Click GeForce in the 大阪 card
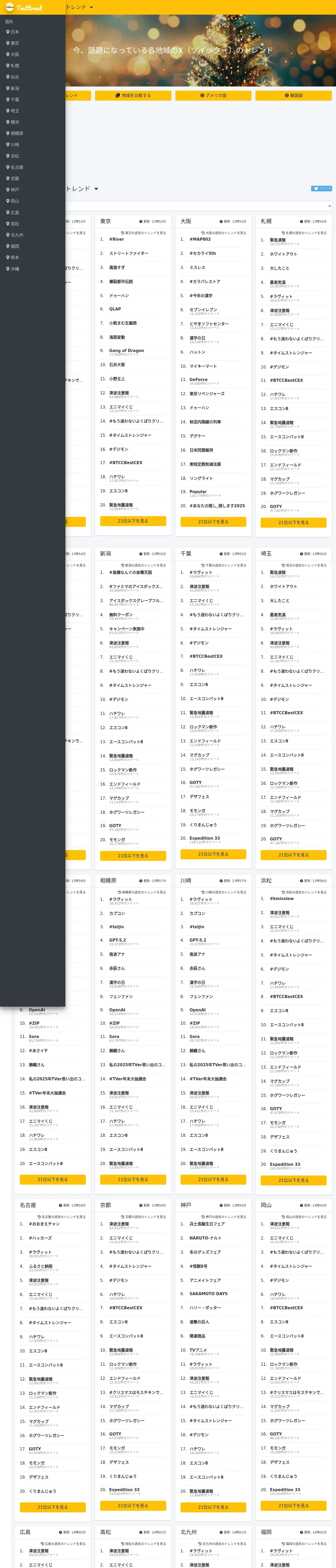The height and width of the screenshot is (1568, 336). pos(198,379)
